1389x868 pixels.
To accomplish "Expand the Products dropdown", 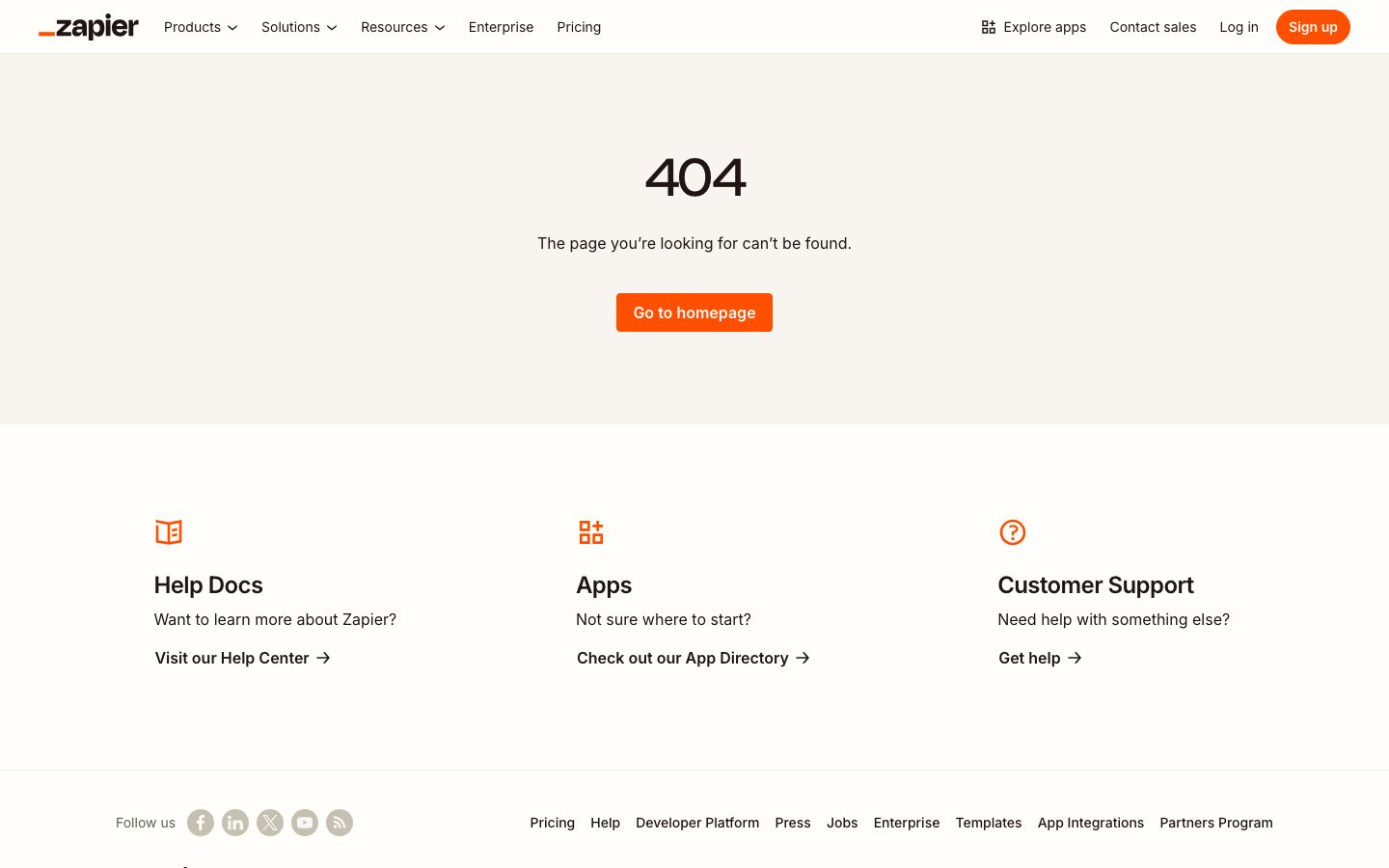I will point(201,27).
